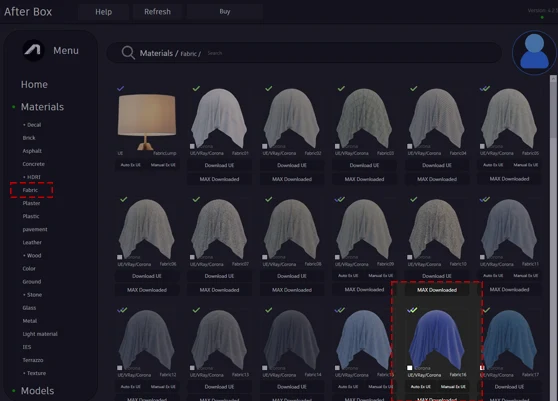
Task: Tick the checkbox on the Fabric01 card
Action: pos(192,146)
